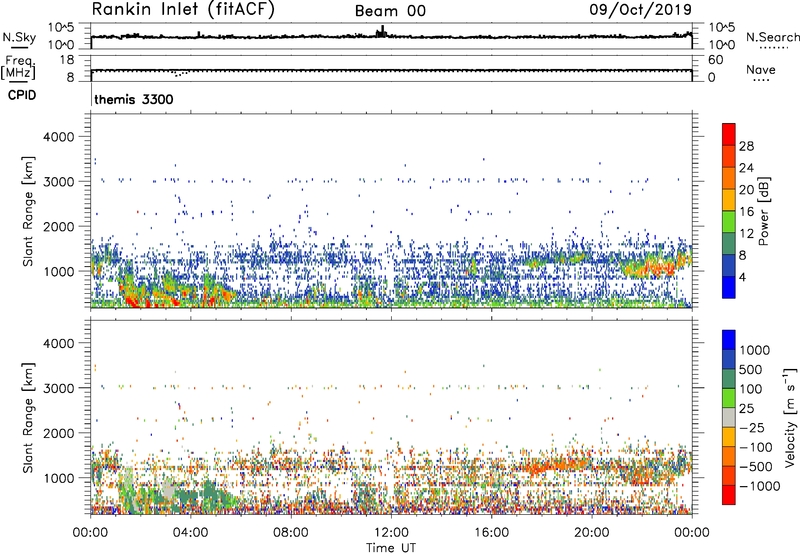The height and width of the screenshot is (554, 800).
Task: Click the 'Nave' legend label
Action: 761,70
